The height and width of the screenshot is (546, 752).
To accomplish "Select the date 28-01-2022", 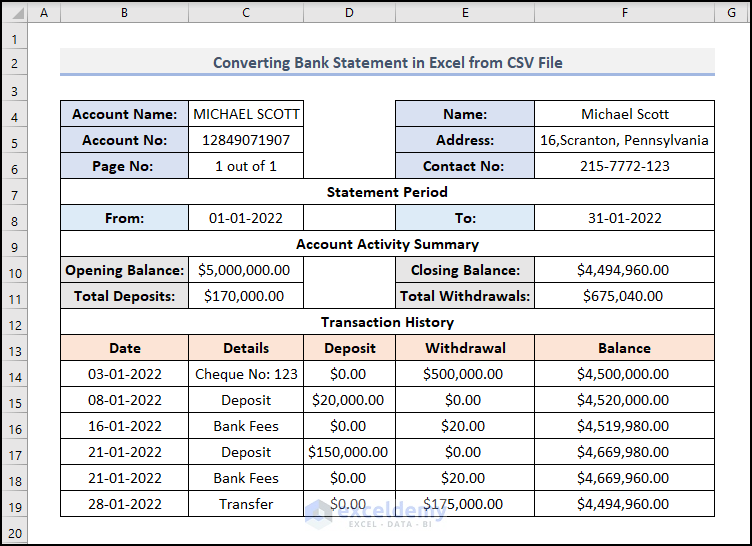I will (x=125, y=504).
